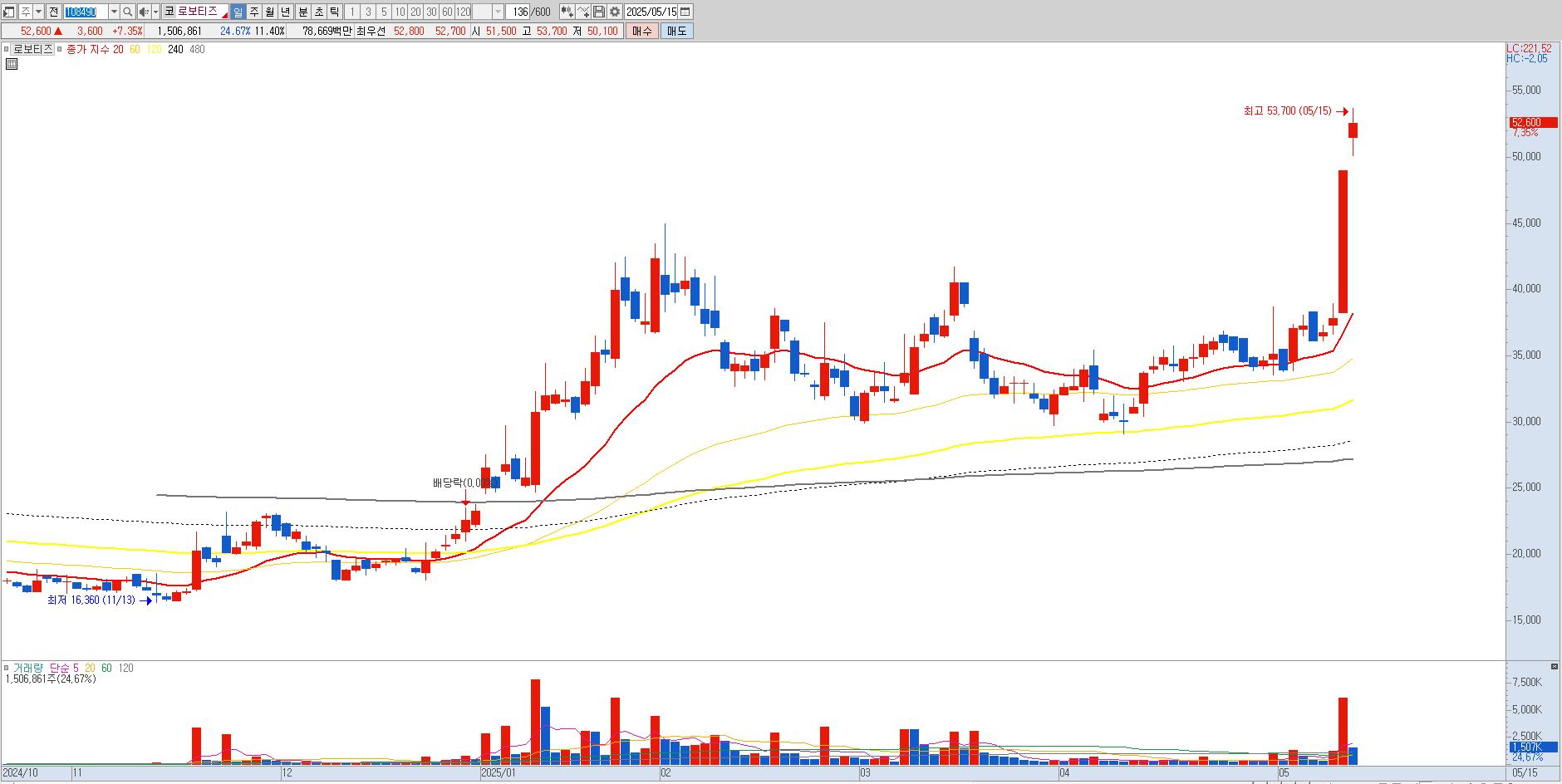Click the speaker sound icon
The width and height of the screenshot is (1562, 784).
point(144,12)
